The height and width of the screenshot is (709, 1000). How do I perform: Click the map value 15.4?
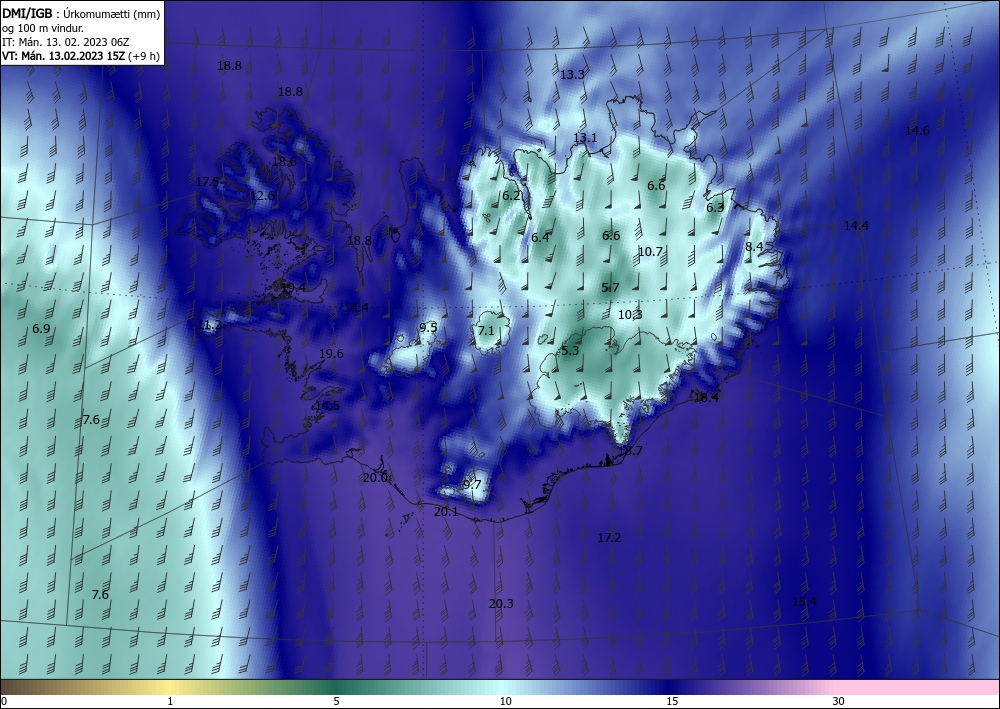pos(804,602)
